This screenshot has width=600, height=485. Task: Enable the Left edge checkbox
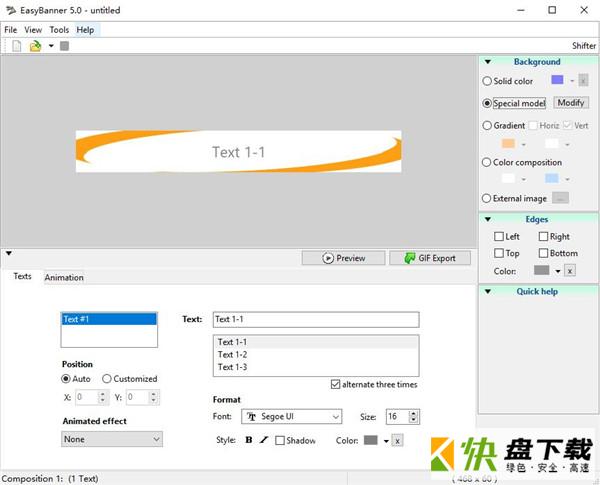tap(499, 237)
